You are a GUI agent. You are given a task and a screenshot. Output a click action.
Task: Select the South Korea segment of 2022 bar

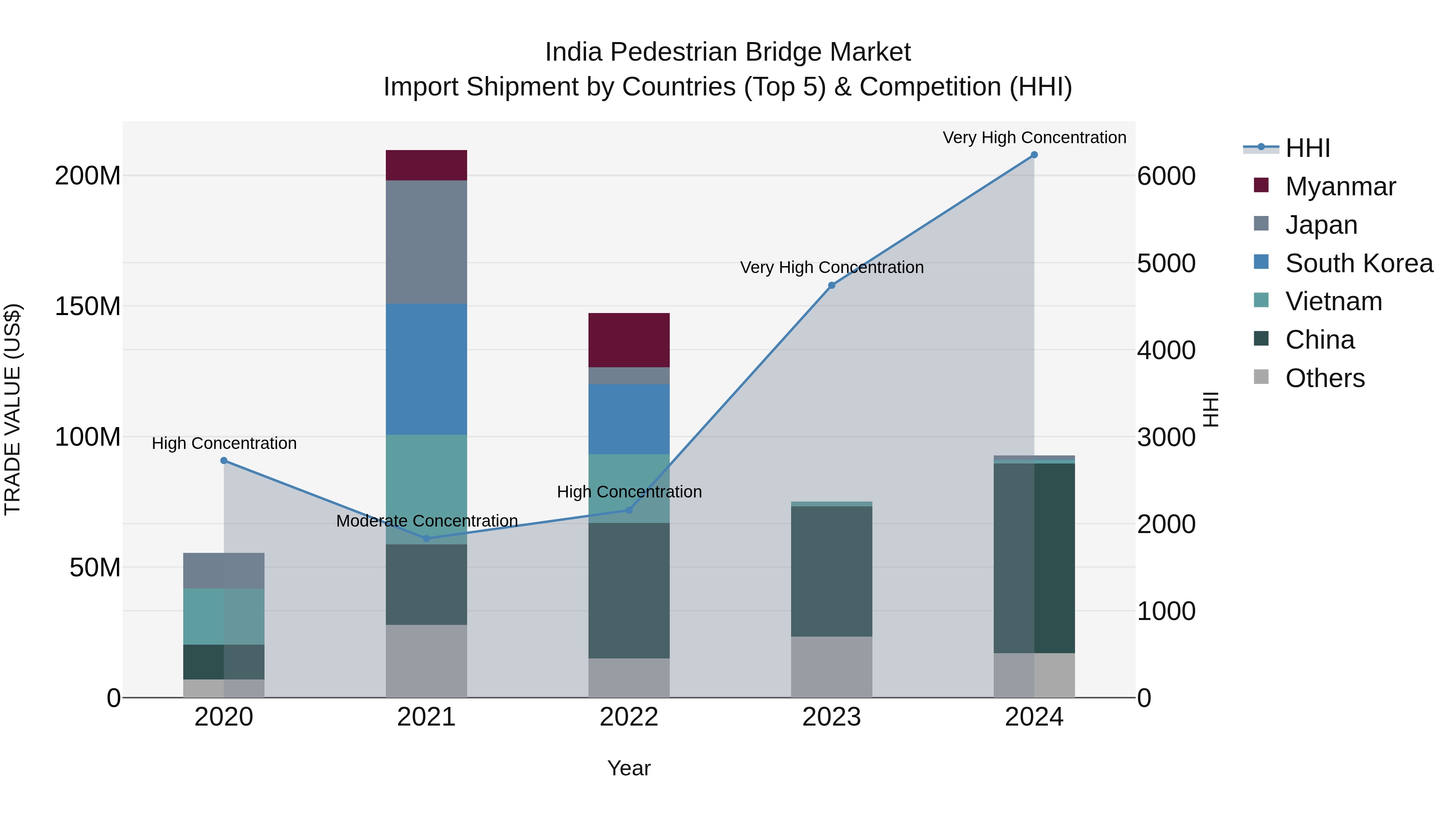pyautogui.click(x=629, y=419)
